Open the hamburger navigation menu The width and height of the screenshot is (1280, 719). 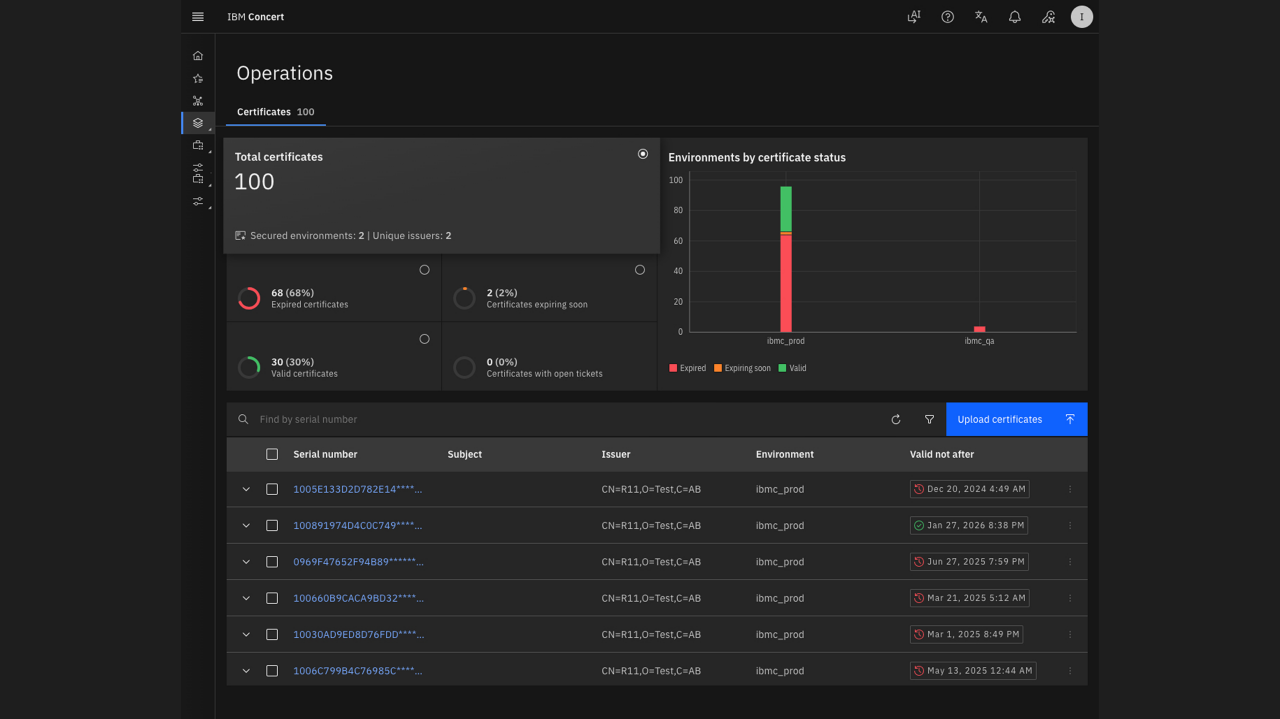pos(198,17)
